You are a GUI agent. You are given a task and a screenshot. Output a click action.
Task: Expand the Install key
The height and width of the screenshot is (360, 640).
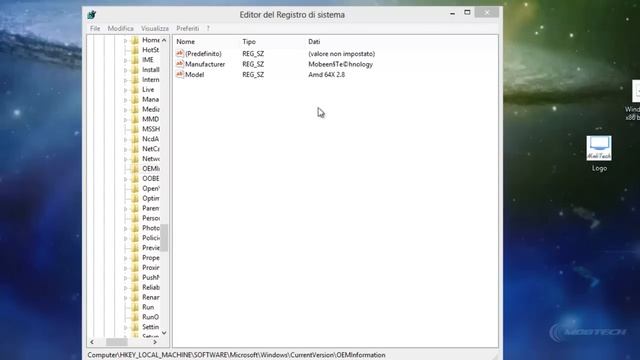click(126, 70)
